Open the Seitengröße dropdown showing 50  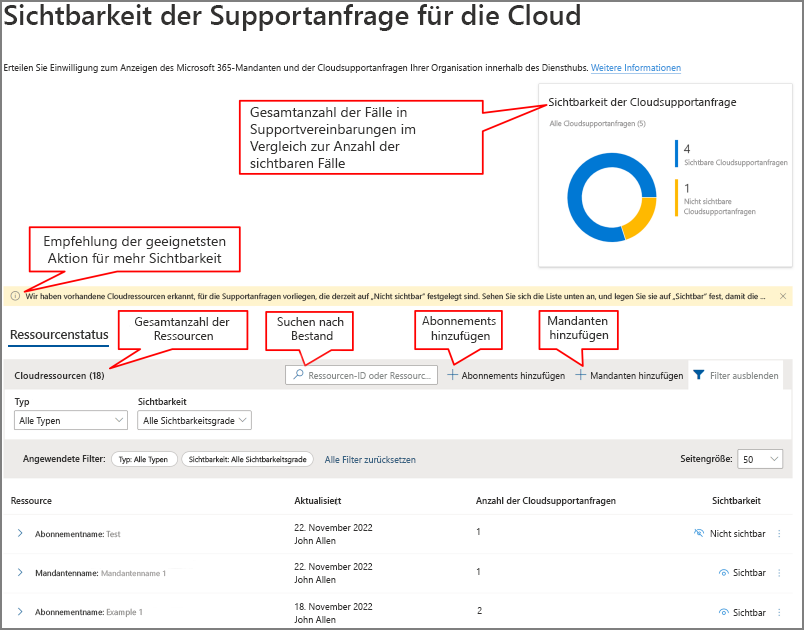pyautogui.click(x=760, y=459)
